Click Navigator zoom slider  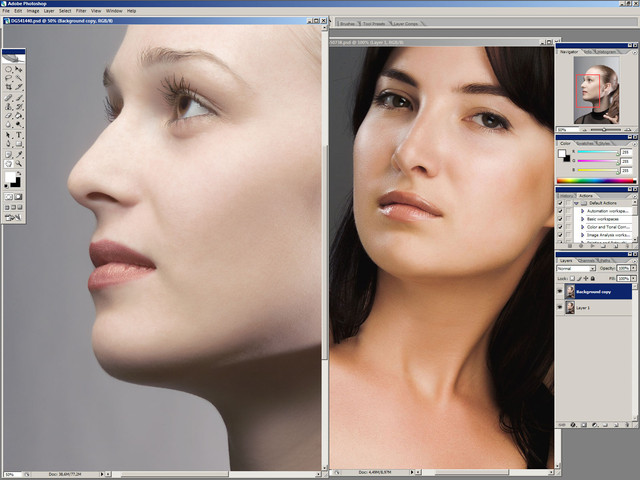604,129
